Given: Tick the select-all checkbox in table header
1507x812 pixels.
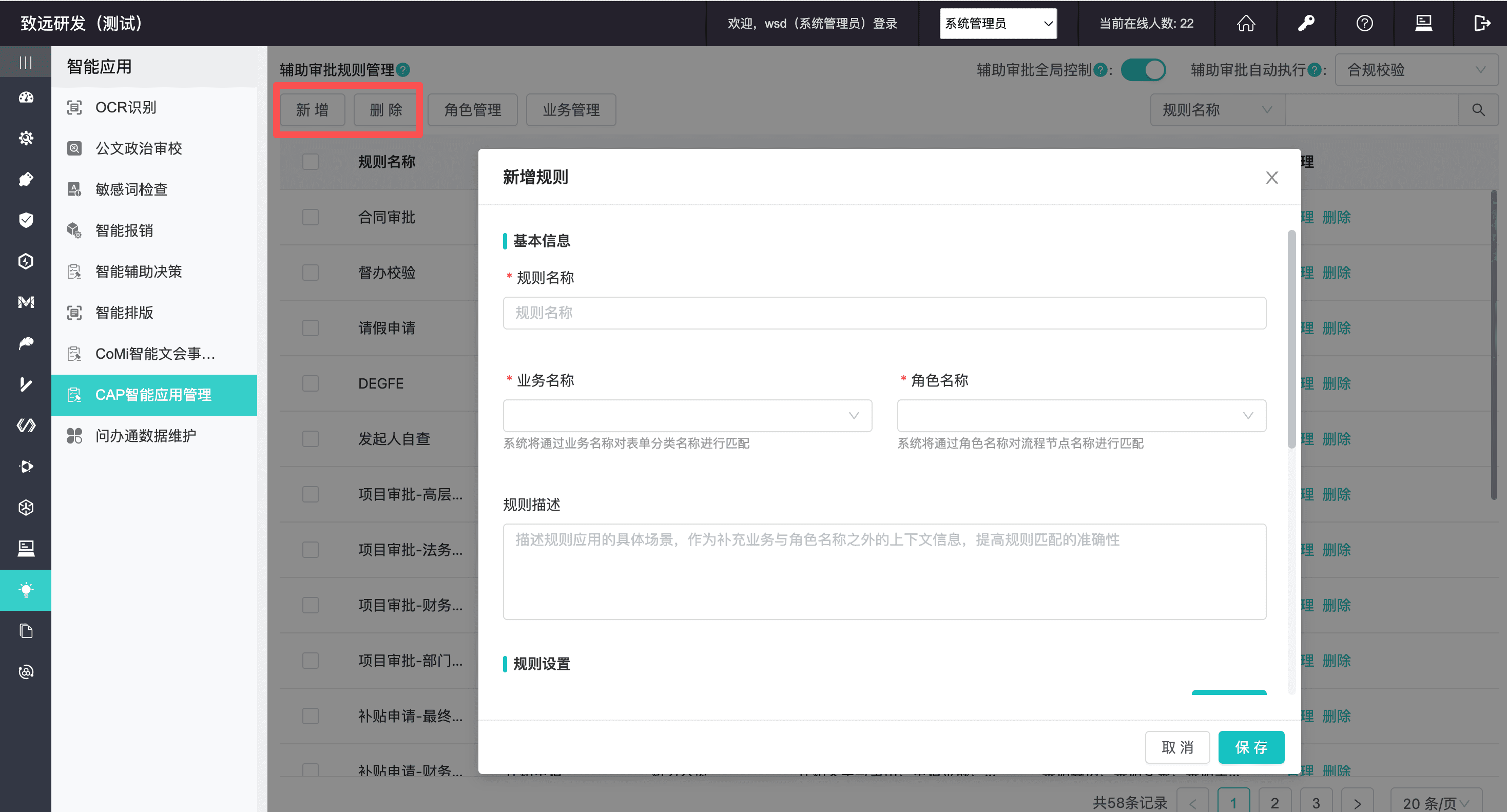Looking at the screenshot, I should click(311, 162).
